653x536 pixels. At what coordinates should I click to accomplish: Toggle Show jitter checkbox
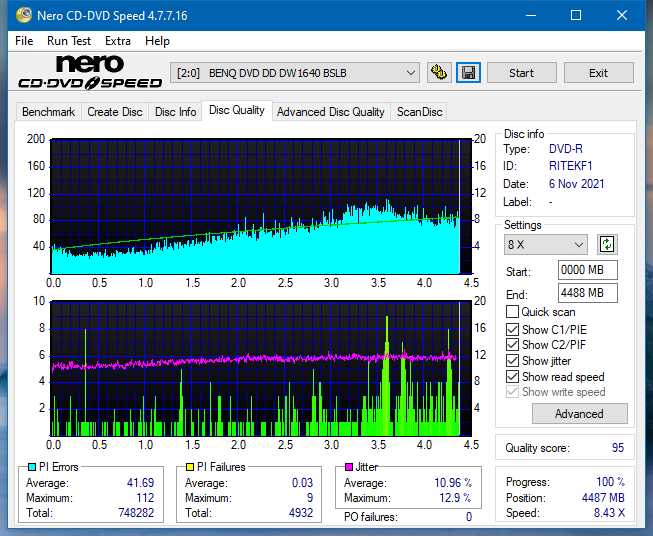tap(512, 361)
